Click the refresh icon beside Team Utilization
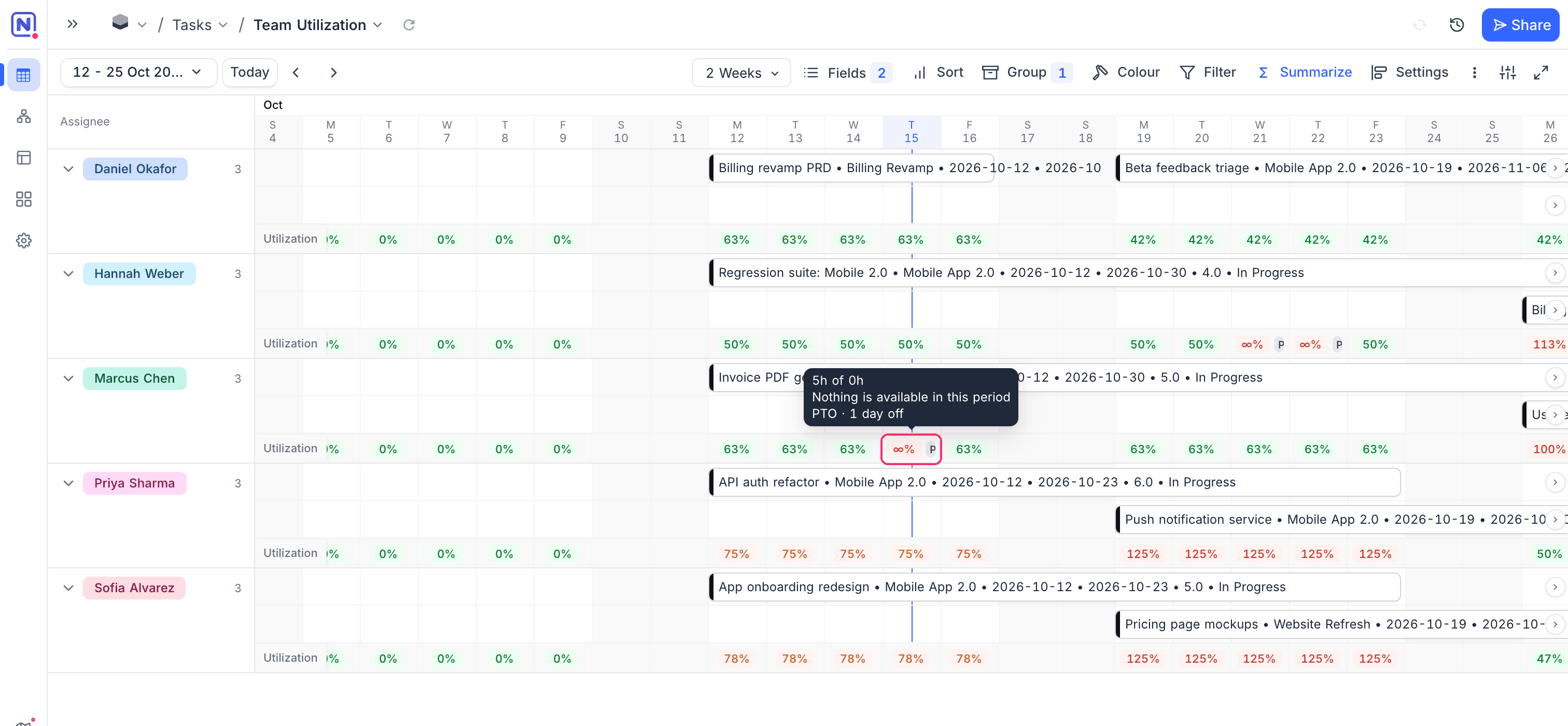The width and height of the screenshot is (1568, 726). 409,24
